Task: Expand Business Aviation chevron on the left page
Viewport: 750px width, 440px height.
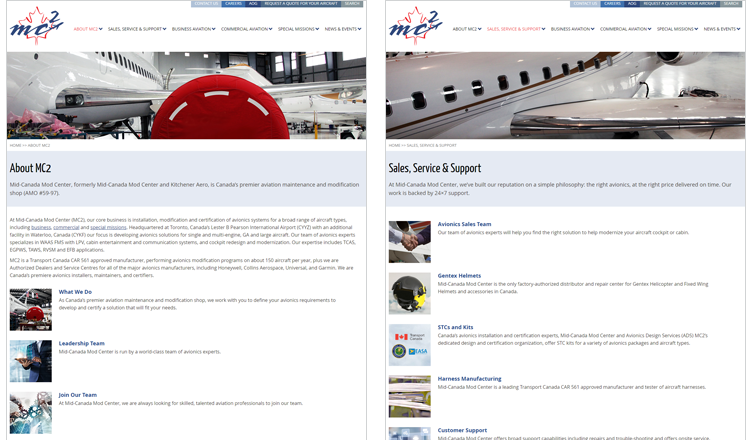Action: click(x=213, y=29)
